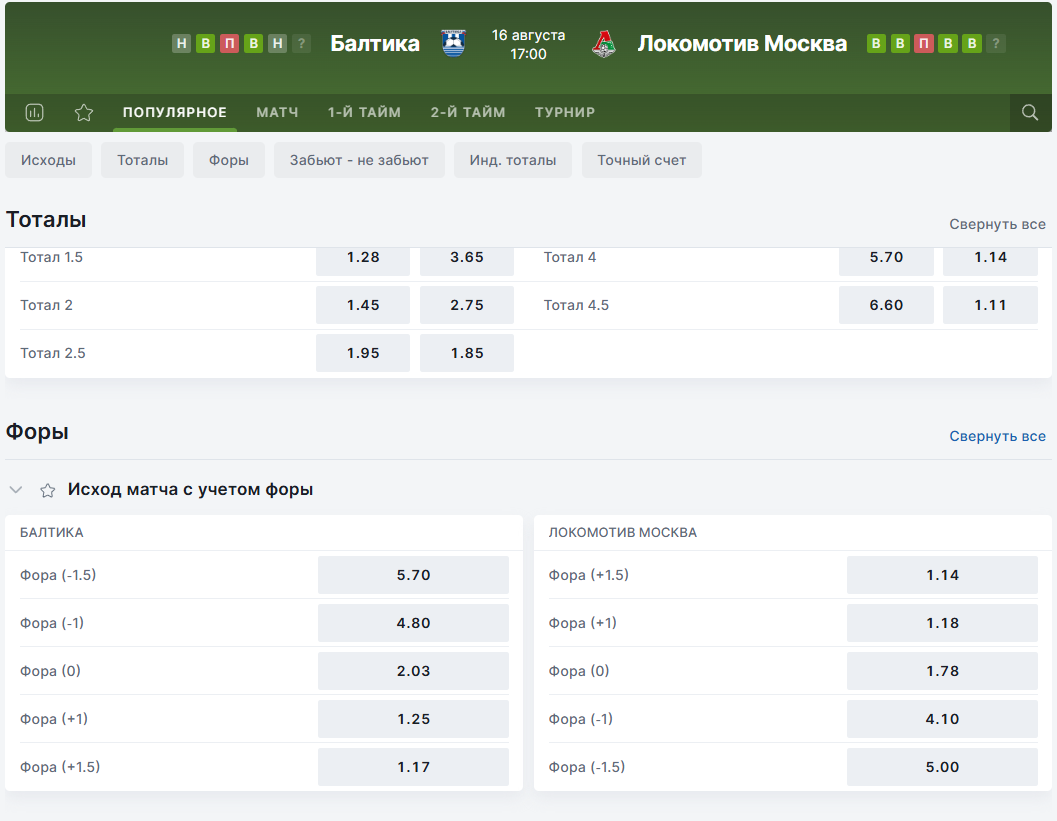Click the 'Тоталы' section heading

46,220
